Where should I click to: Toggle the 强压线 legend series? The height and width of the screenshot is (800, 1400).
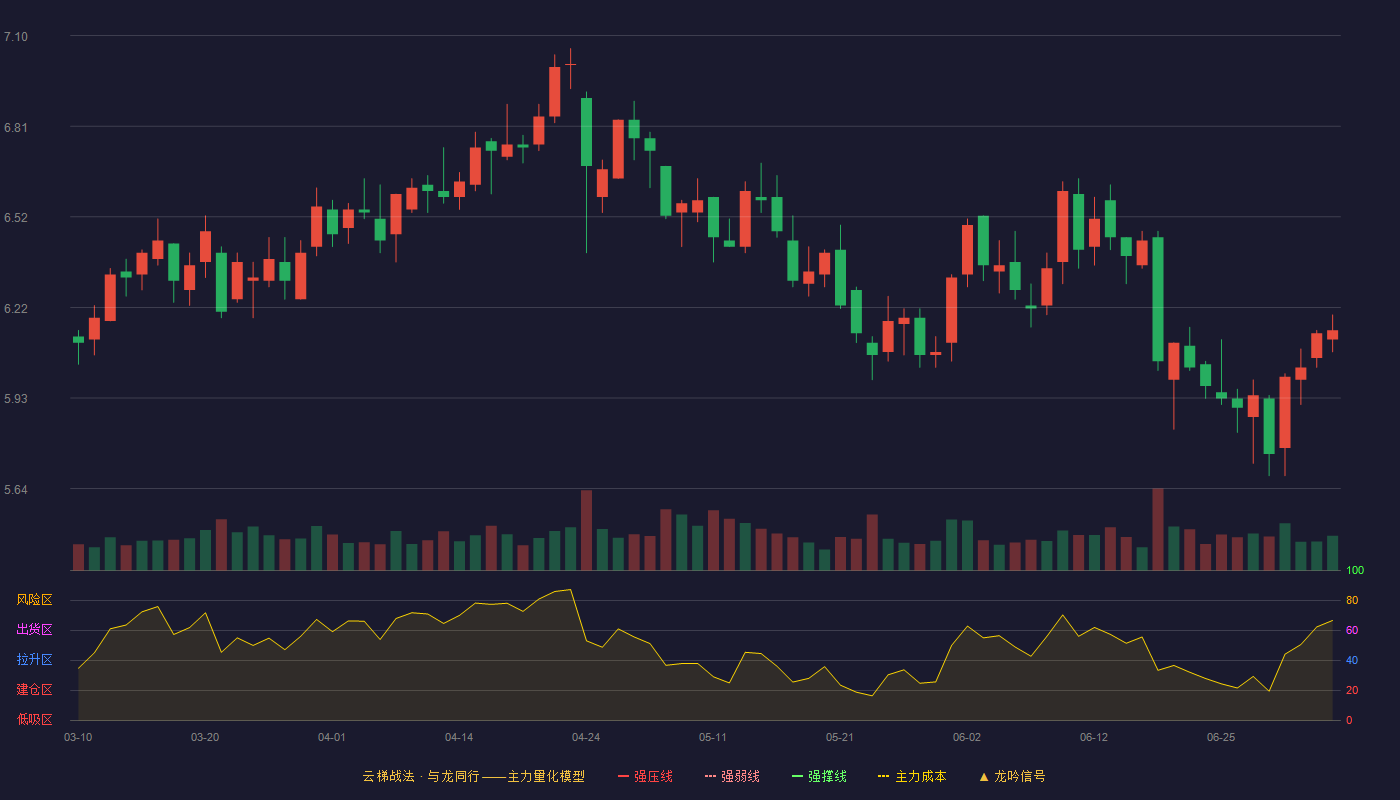[x=645, y=776]
